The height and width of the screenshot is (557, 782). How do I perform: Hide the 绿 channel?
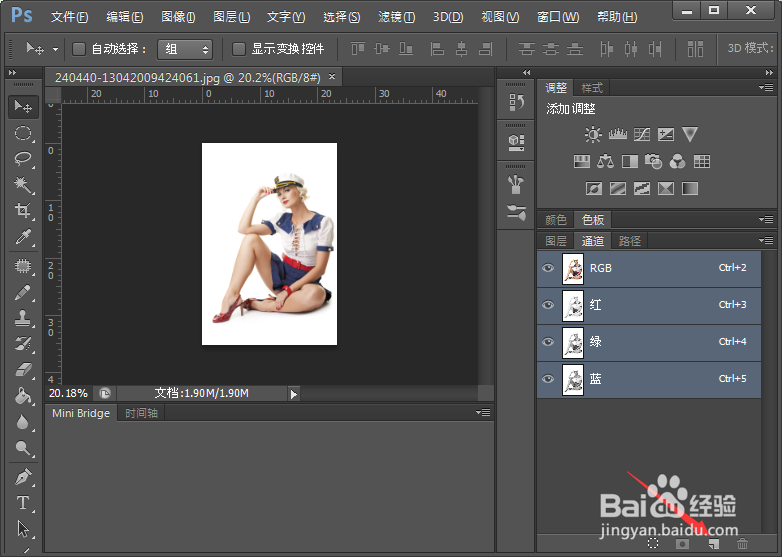coord(548,342)
